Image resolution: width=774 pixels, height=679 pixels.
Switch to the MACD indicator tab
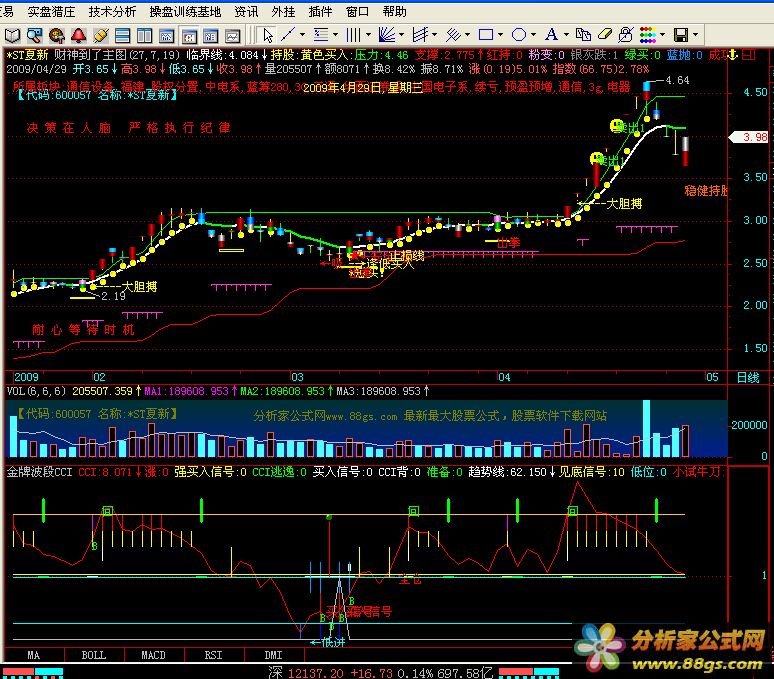click(x=153, y=655)
